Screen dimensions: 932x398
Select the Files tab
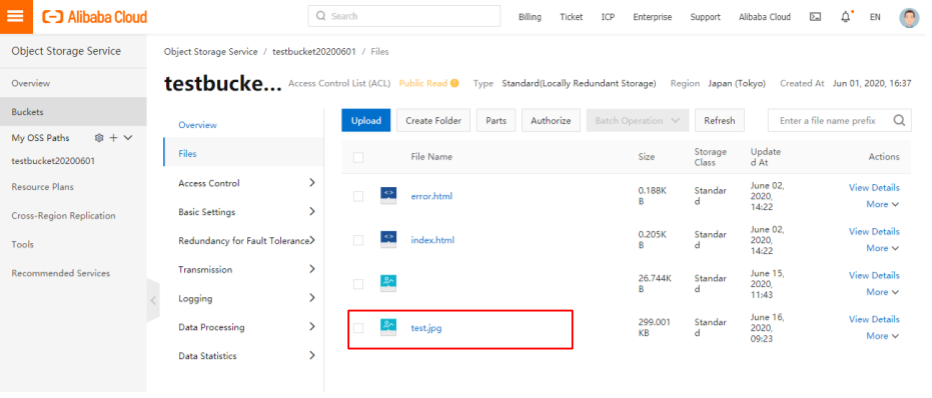[243, 153]
